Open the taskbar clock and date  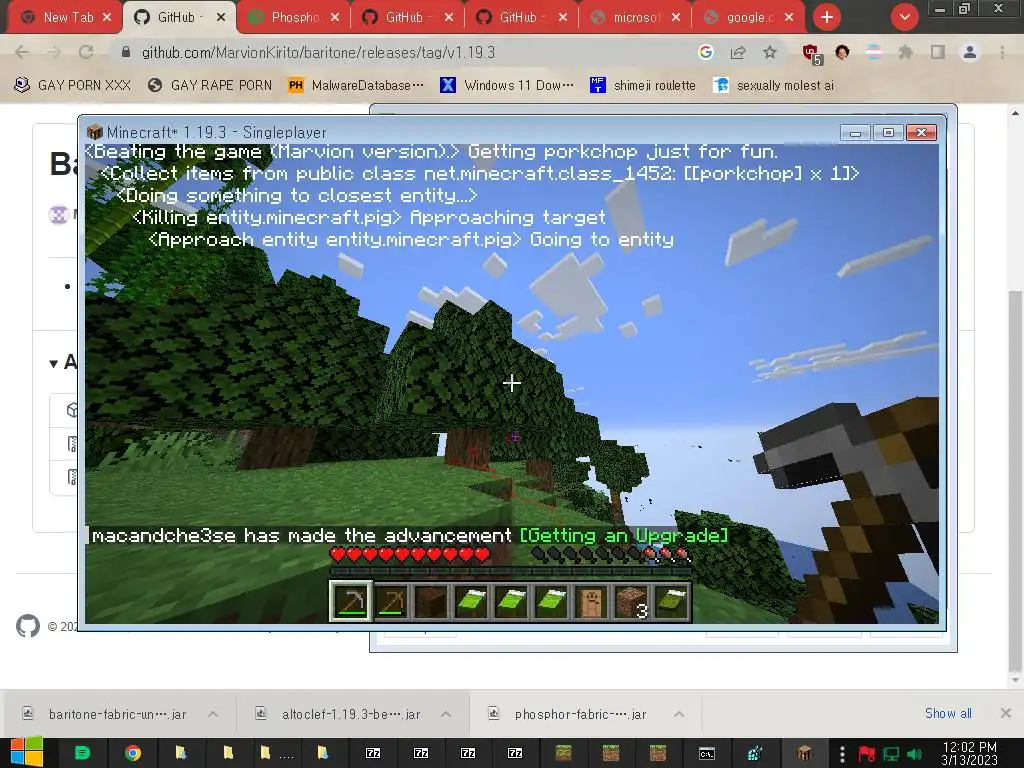(969, 753)
